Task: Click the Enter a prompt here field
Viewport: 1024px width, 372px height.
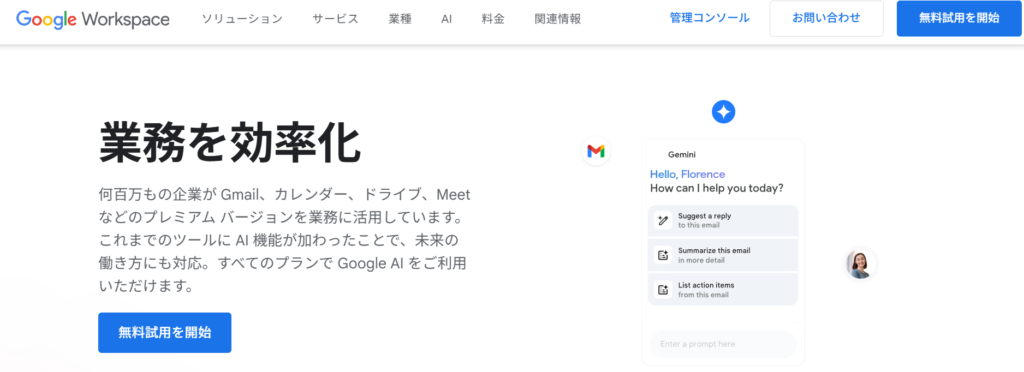Action: pos(723,344)
